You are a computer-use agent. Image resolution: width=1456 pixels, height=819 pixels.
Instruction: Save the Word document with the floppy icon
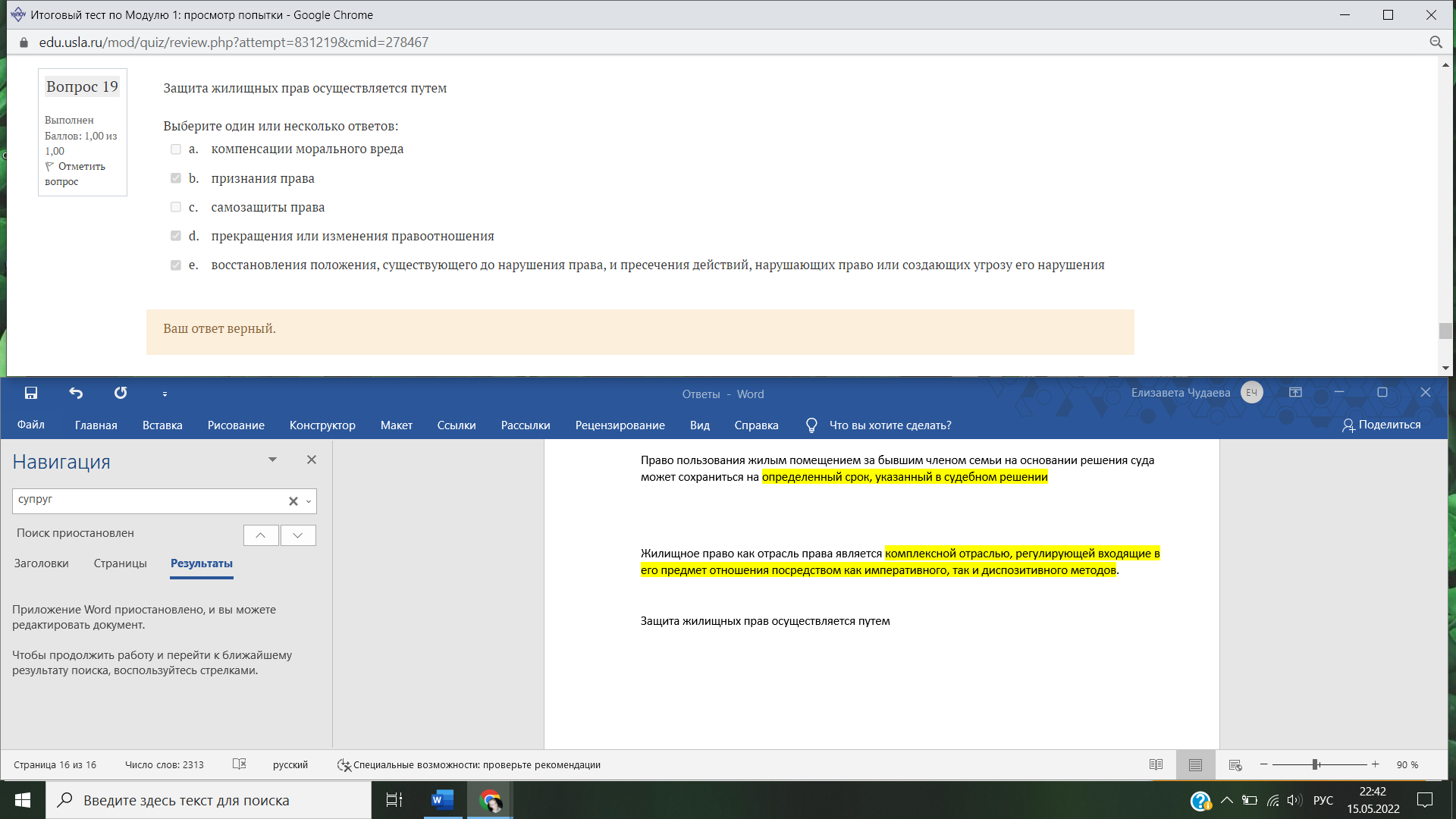point(31,393)
